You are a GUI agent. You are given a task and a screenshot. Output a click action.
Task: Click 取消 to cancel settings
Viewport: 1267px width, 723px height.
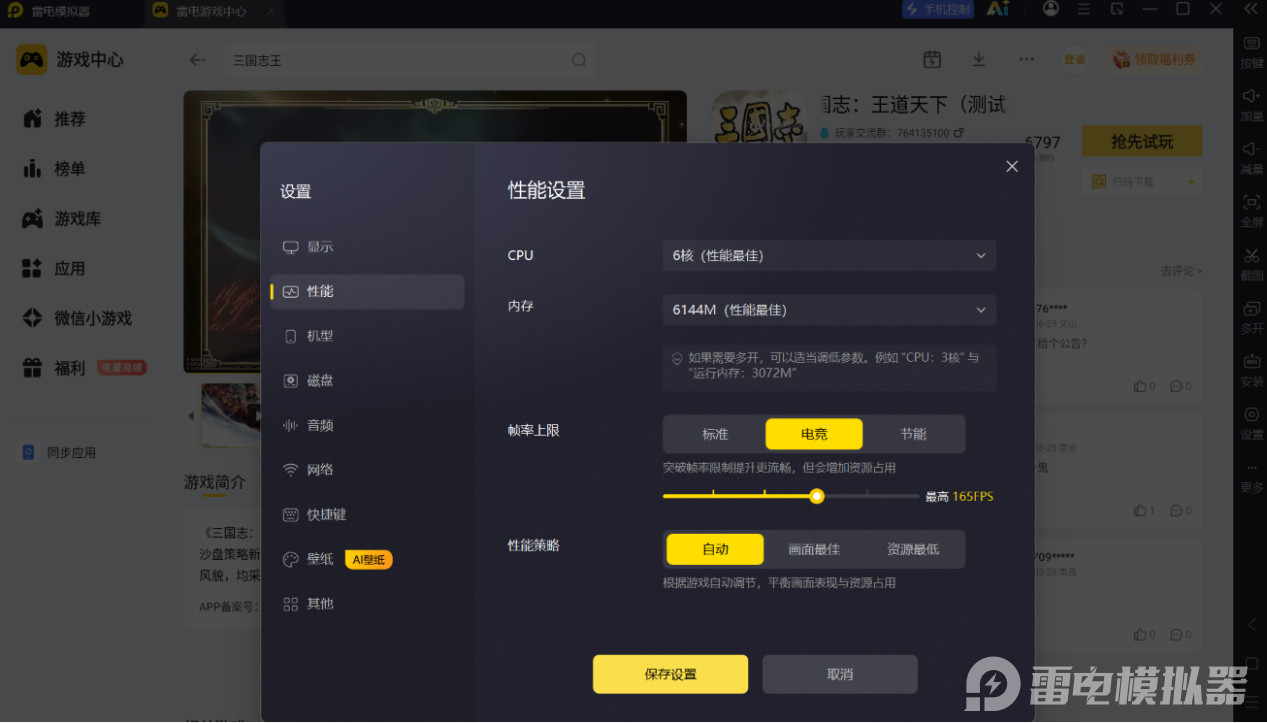[840, 674]
